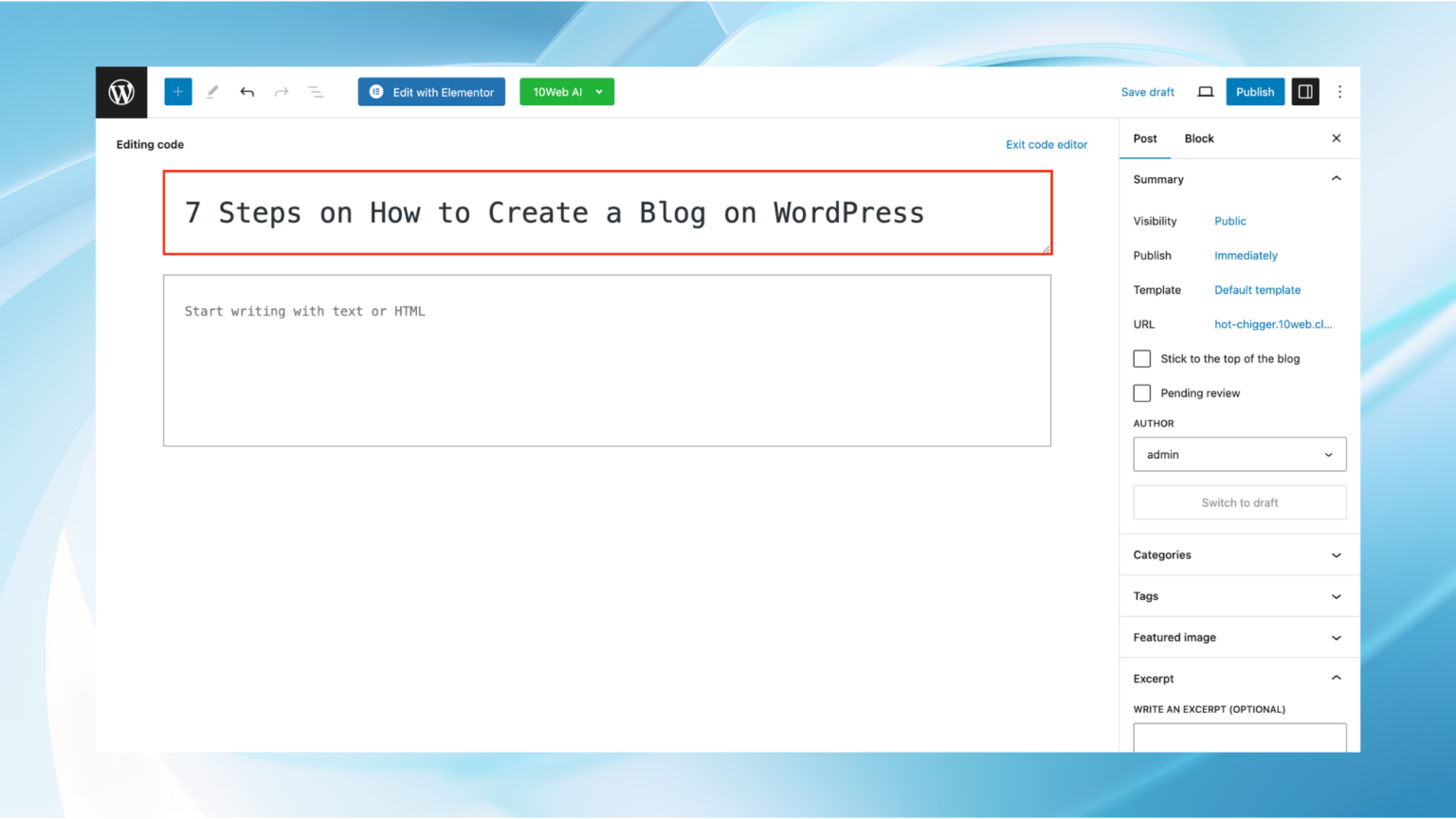Image resolution: width=1456 pixels, height=819 pixels.
Task: Toggle the settings sidebar panel
Action: coord(1305,91)
